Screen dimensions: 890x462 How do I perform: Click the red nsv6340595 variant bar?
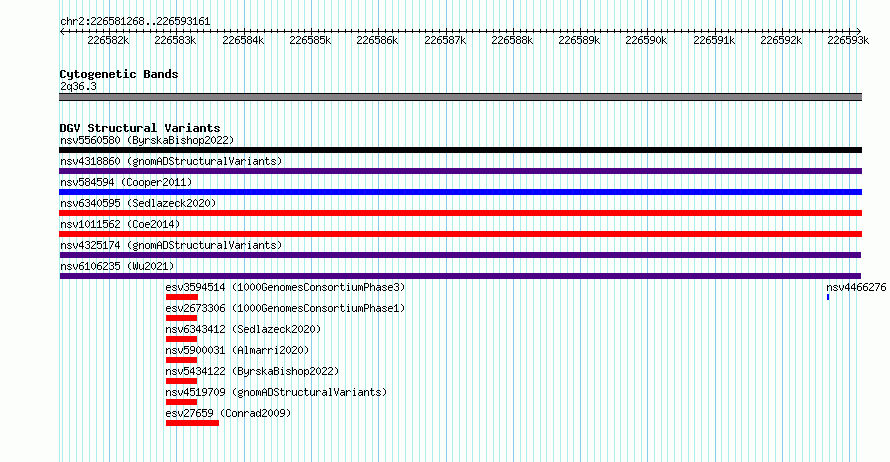tap(460, 213)
